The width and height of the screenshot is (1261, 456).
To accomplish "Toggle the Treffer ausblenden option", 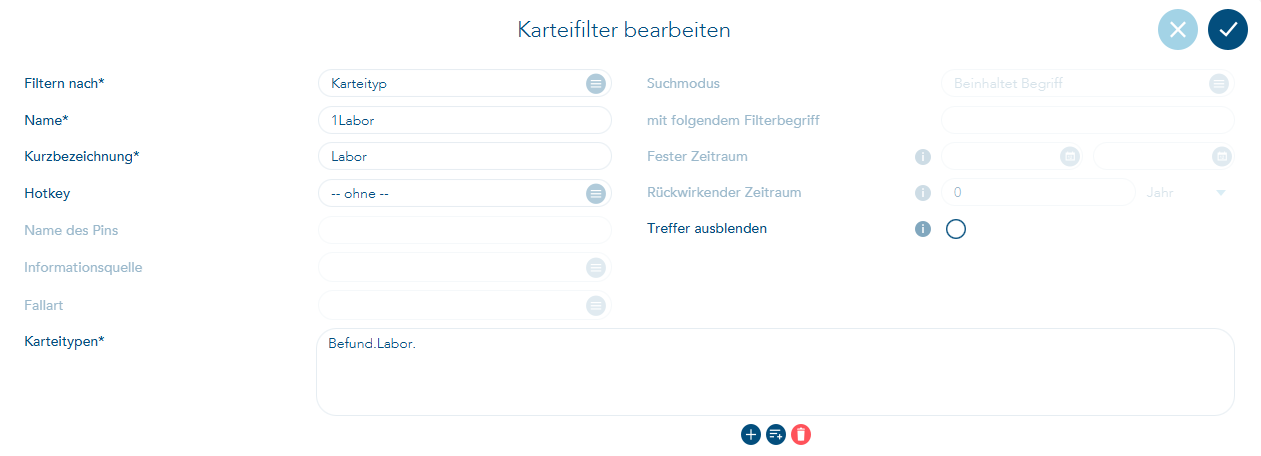I will (x=955, y=229).
